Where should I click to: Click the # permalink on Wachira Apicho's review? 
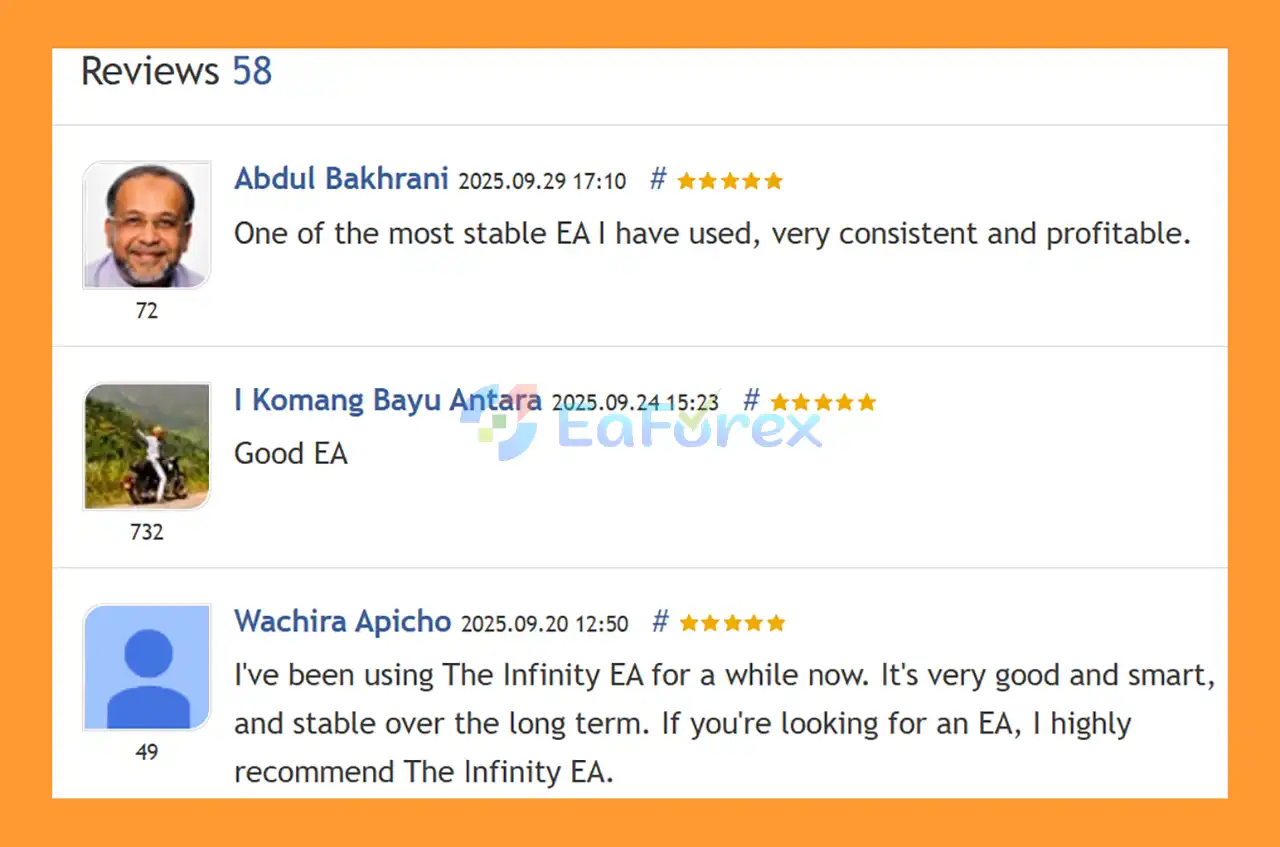[x=660, y=622]
